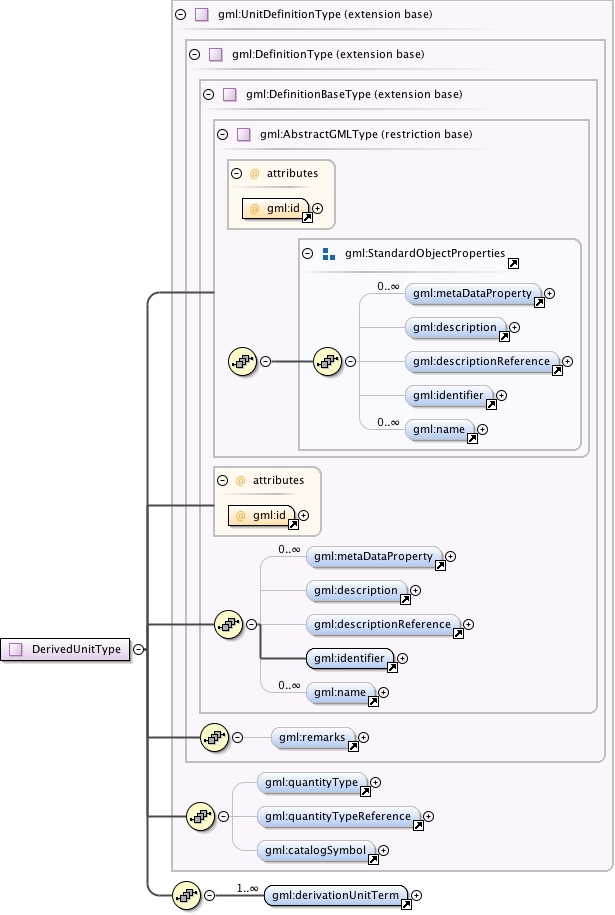The width and height of the screenshot is (615, 915).
Task: Click the gml:AbstractGMLType type icon
Action: [243, 134]
